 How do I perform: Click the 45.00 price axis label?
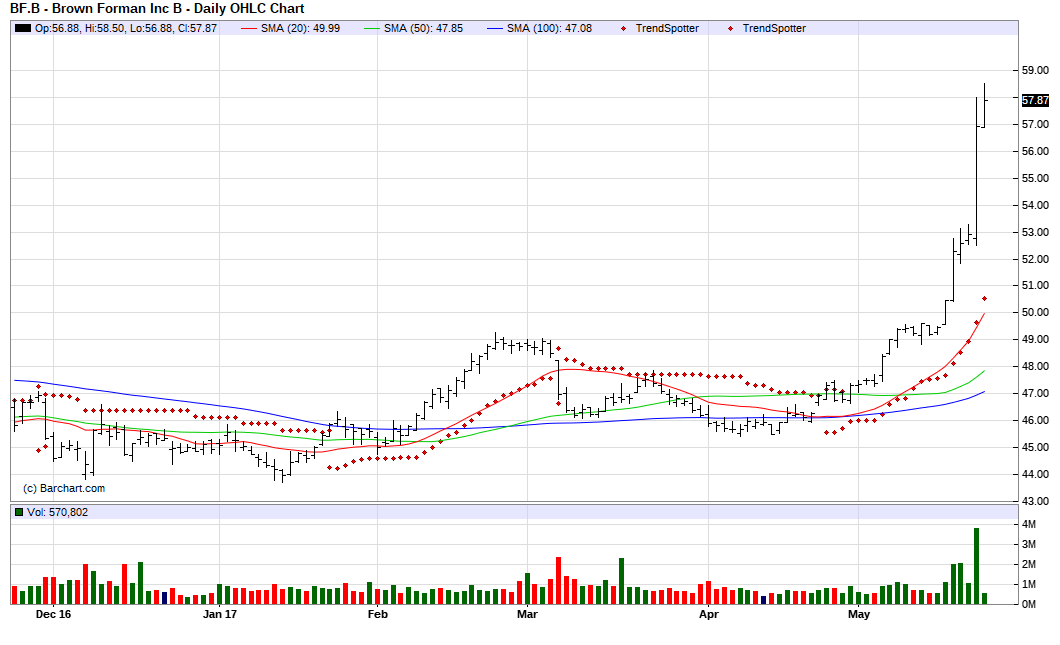(x=1035, y=447)
